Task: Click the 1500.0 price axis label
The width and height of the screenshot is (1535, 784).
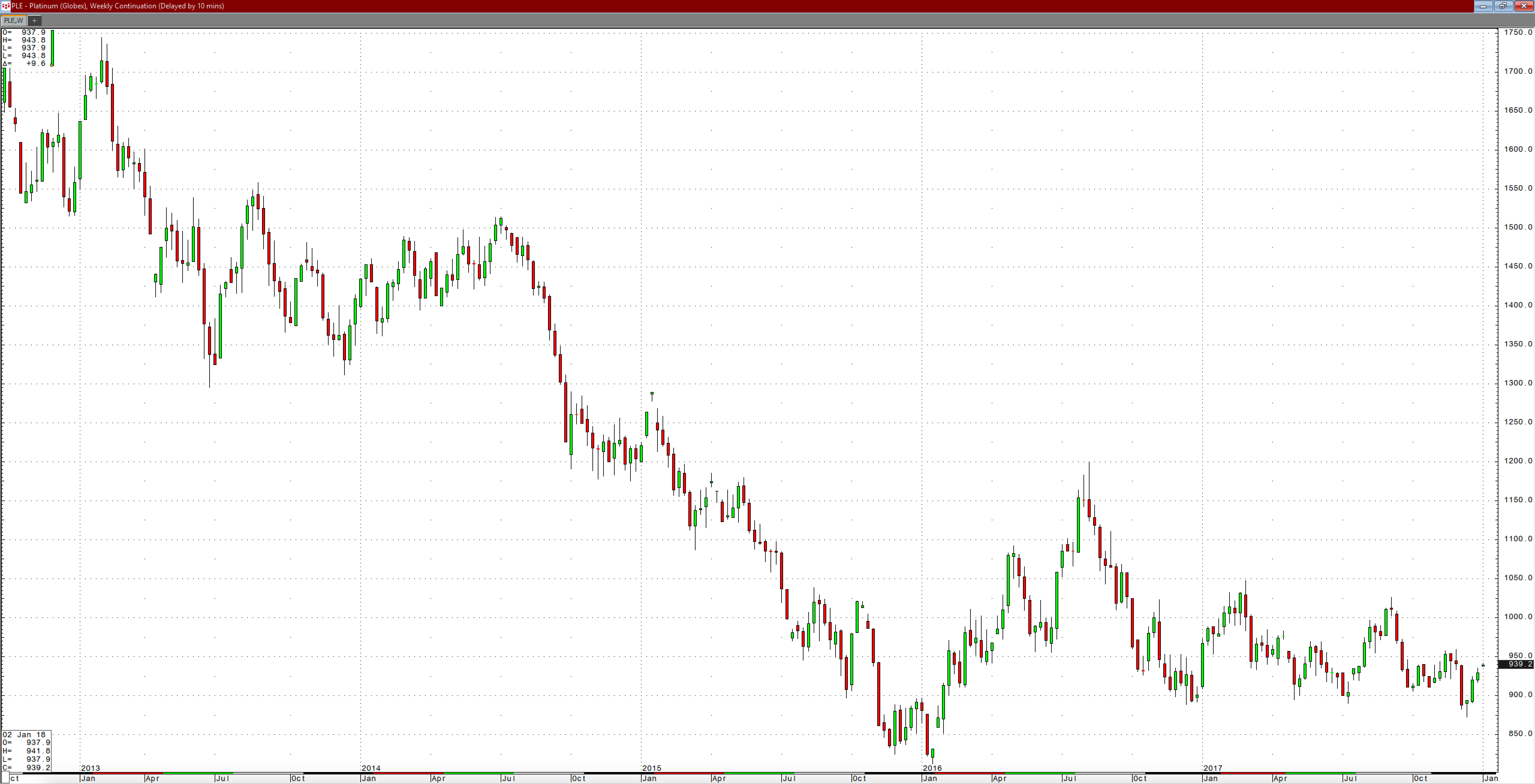Action: coord(1518,227)
